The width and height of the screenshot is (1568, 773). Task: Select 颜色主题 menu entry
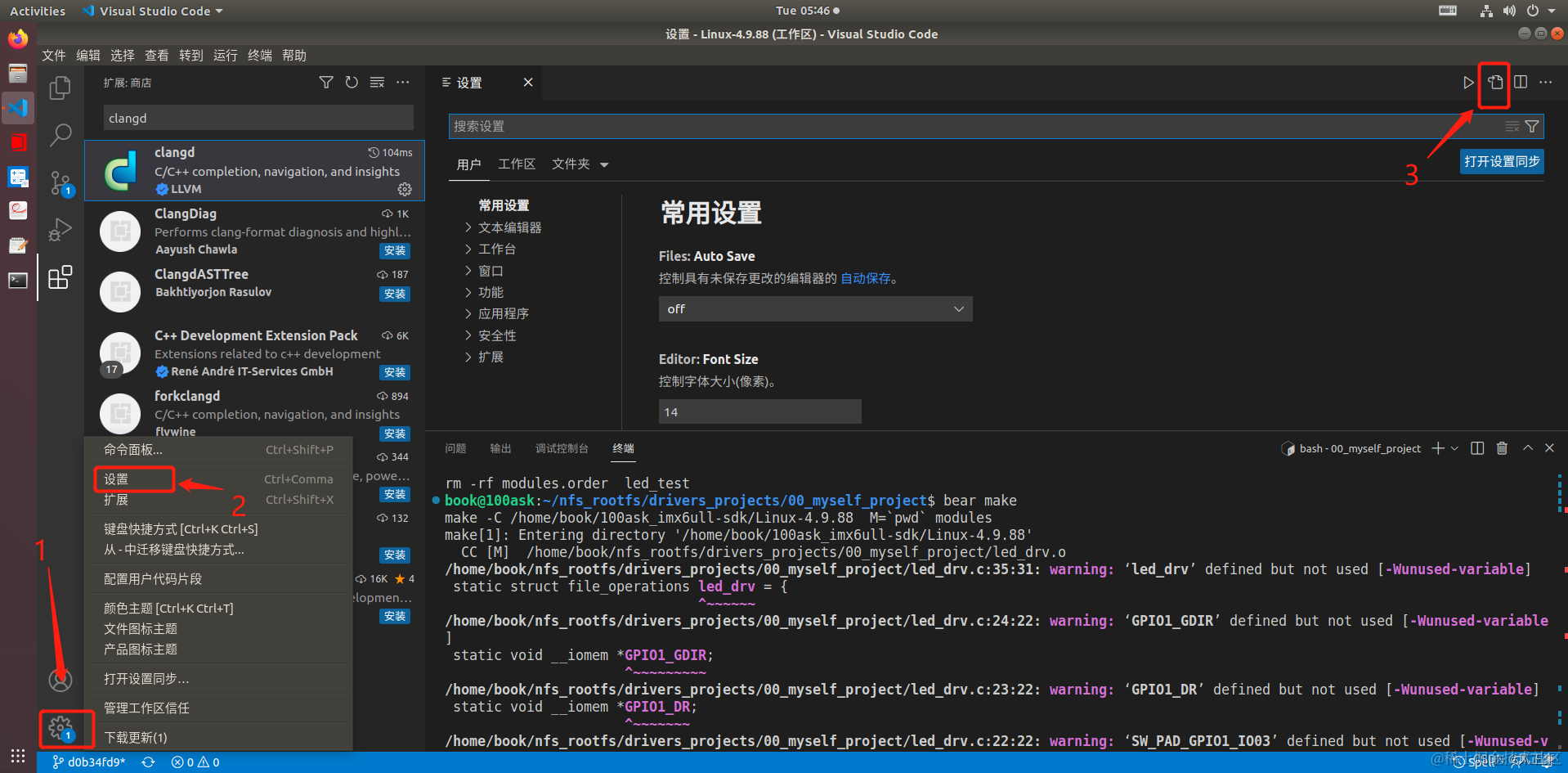[x=219, y=609]
